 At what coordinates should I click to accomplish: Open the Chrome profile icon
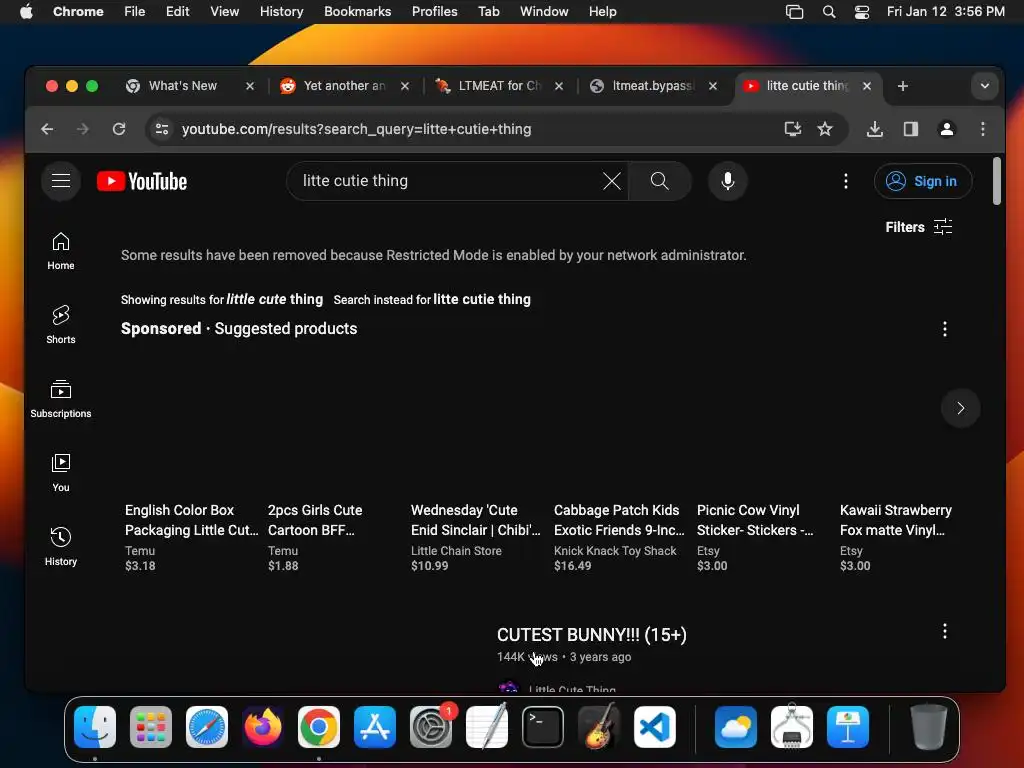click(946, 129)
